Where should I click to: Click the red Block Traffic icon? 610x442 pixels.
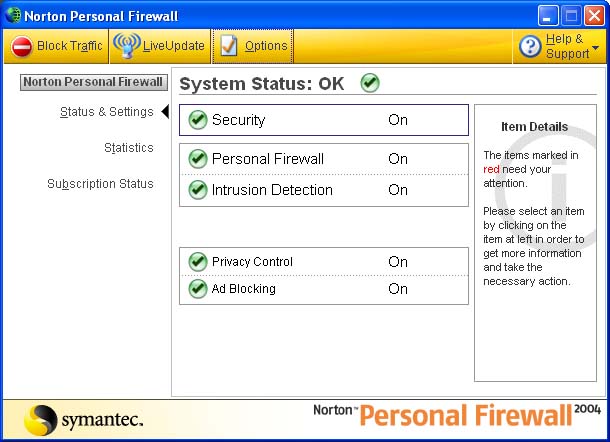point(22,46)
